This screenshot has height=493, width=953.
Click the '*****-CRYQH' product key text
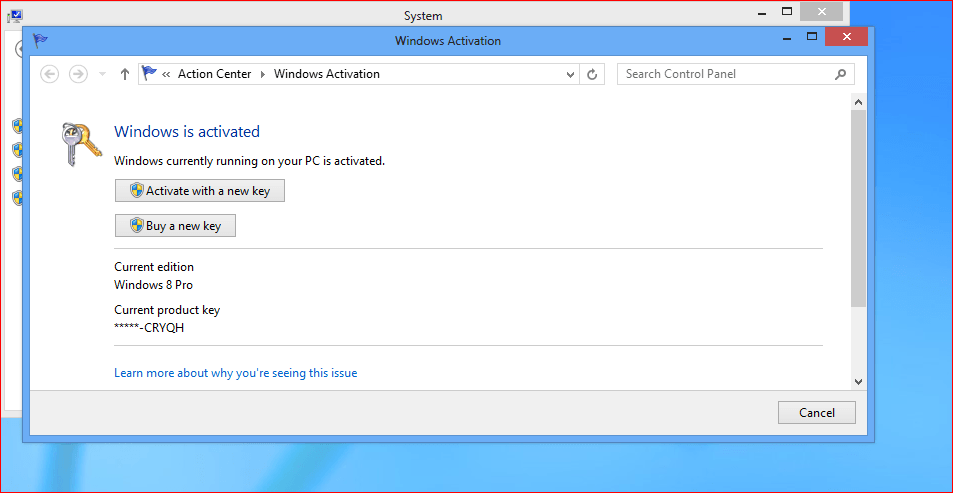pyautogui.click(x=149, y=328)
